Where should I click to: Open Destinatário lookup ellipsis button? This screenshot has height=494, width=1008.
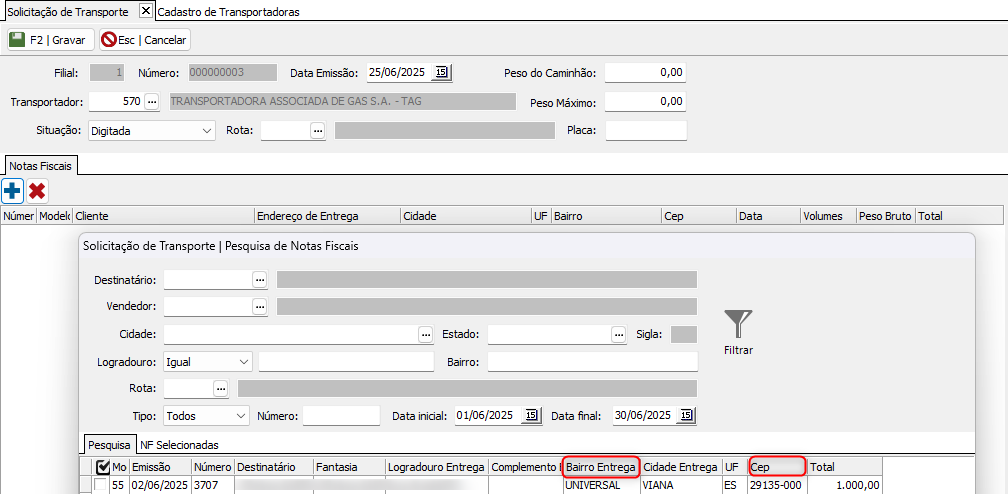tap(260, 279)
